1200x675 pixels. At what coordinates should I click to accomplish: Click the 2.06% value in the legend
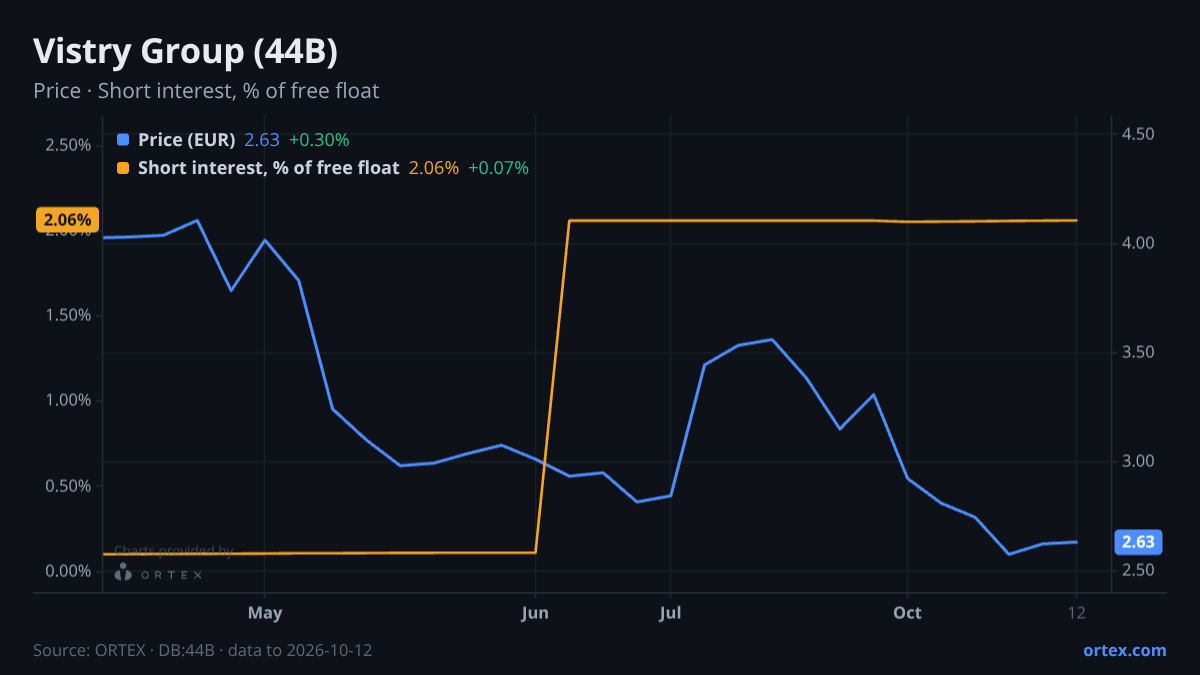(x=434, y=168)
